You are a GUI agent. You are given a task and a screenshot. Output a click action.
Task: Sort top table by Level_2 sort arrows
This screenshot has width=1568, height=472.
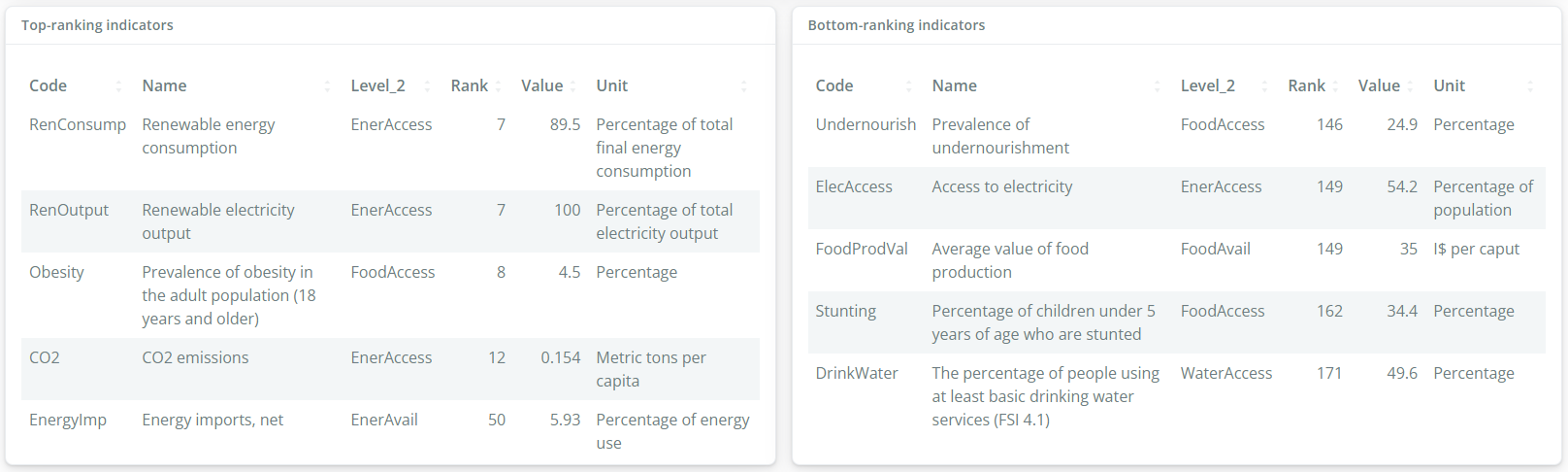coord(428,86)
